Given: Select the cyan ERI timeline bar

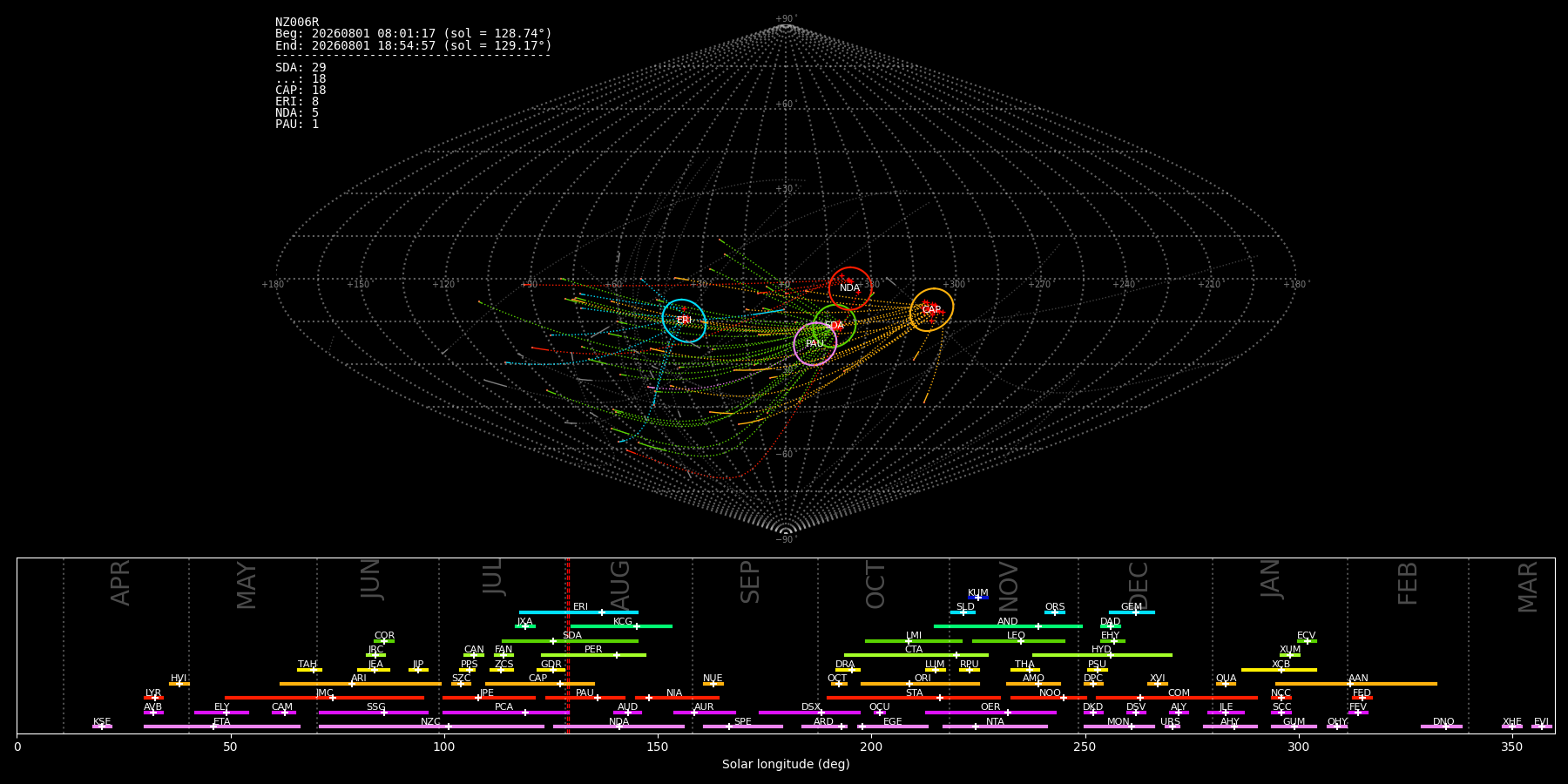Looking at the screenshot, I should pyautogui.click(x=578, y=612).
